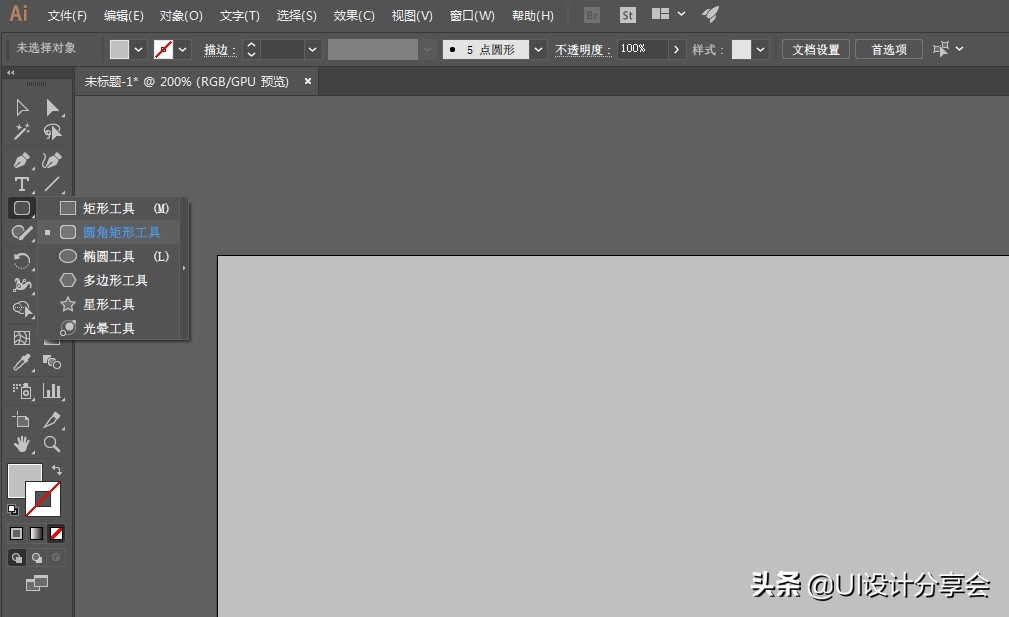Select the Type tool
1009x617 pixels.
21,184
